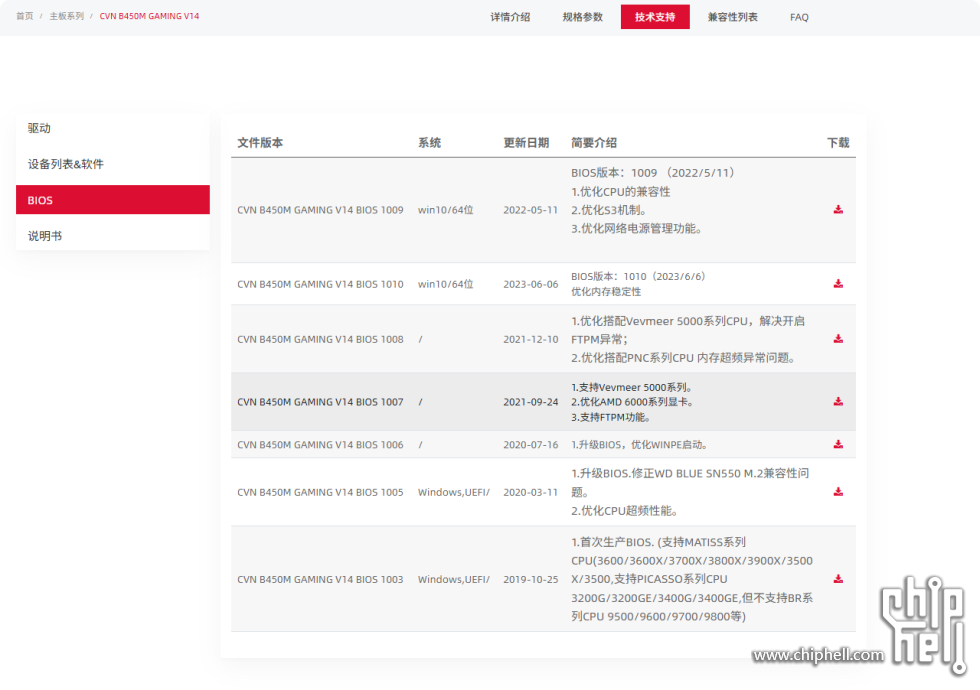The width and height of the screenshot is (980, 690).
Task: Click the 系统 column header
Action: 429,142
